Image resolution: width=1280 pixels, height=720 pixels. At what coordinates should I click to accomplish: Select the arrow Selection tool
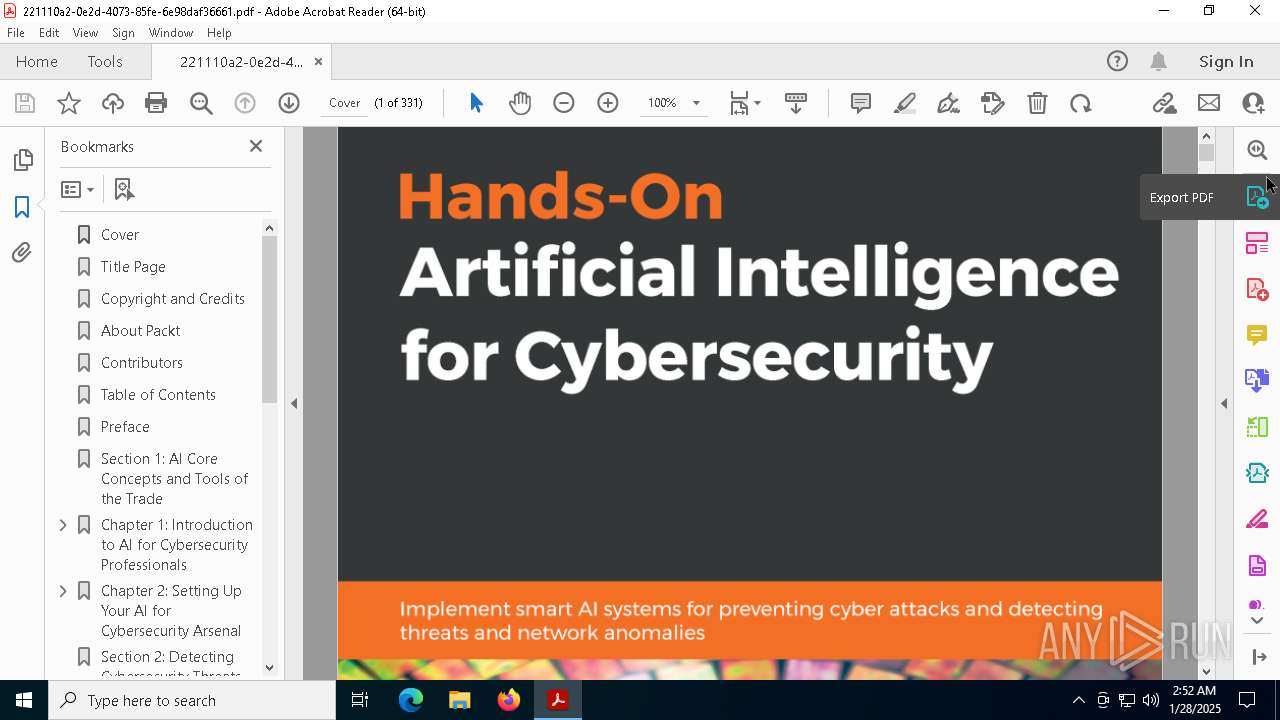click(476, 103)
